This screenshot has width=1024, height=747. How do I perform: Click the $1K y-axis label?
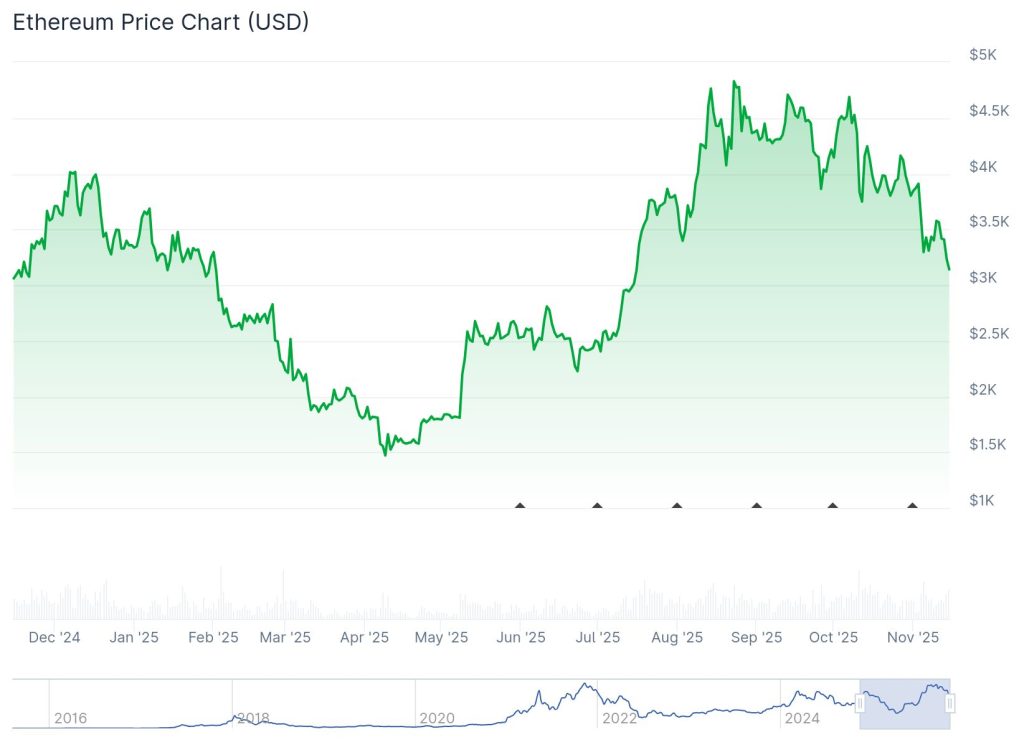point(983,500)
